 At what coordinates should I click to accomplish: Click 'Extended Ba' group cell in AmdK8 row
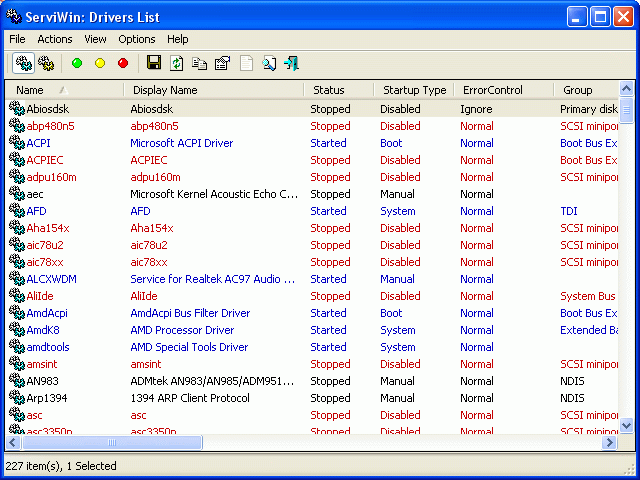[589, 330]
